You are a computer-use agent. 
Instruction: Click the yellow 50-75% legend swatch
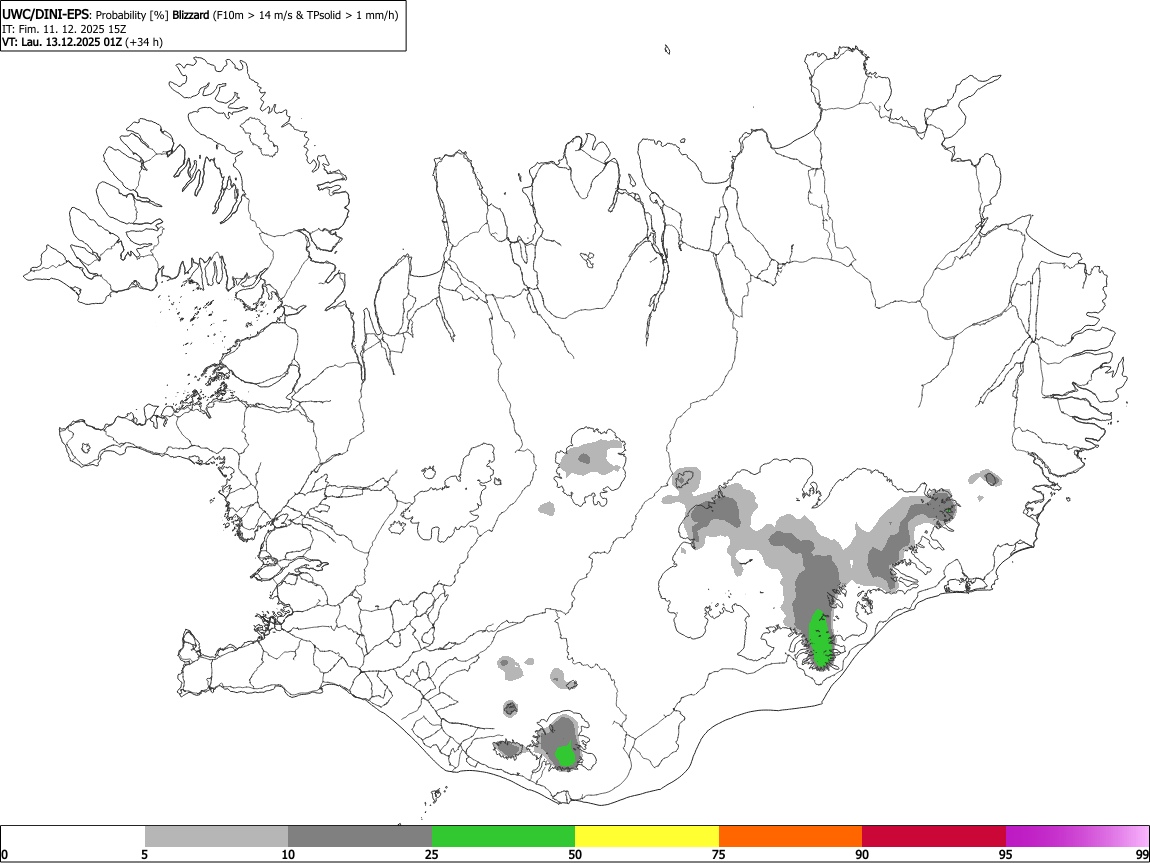pyautogui.click(x=647, y=837)
